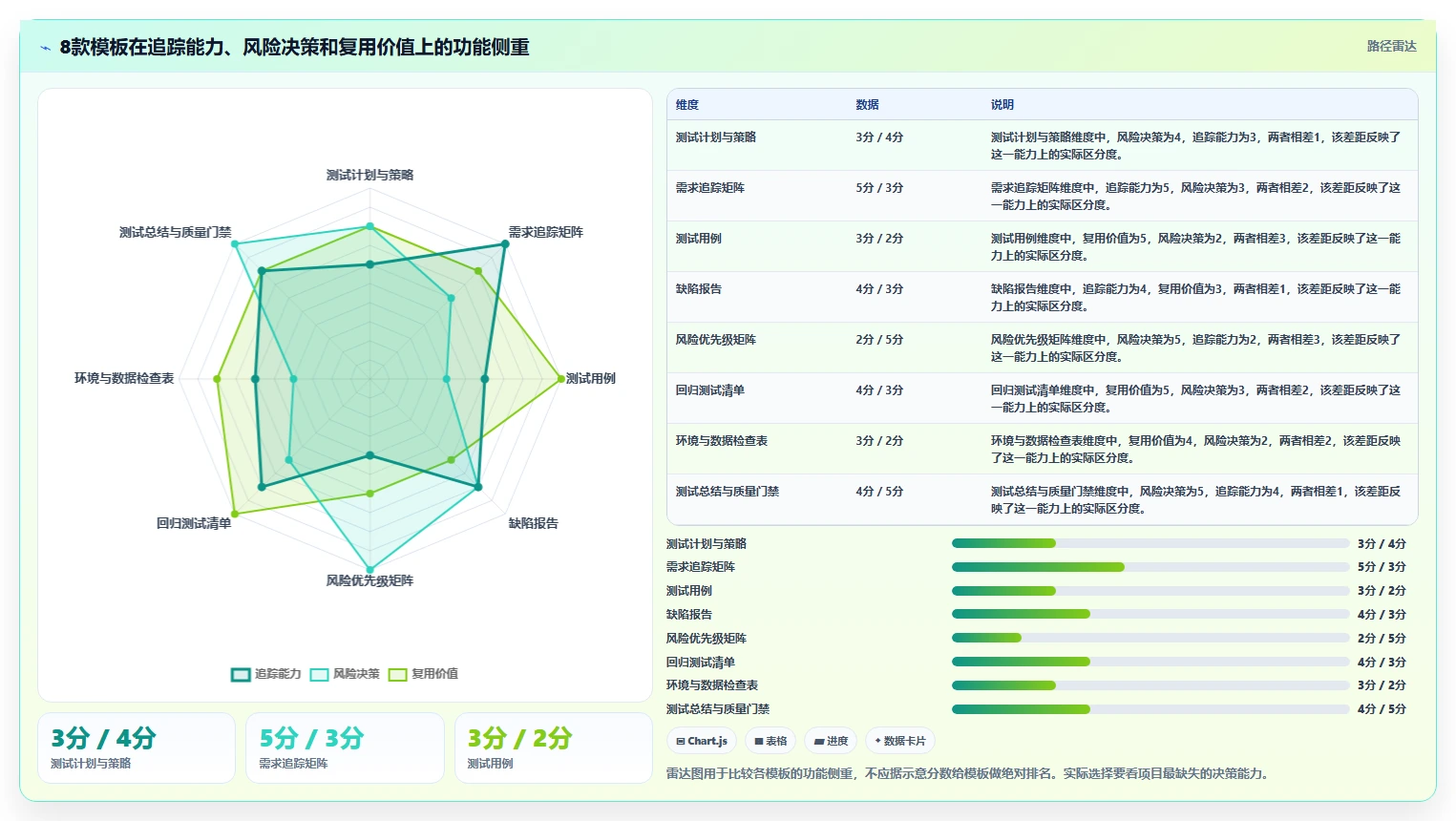The height and width of the screenshot is (821, 1456).
Task: Click the page title 8款模板在追踪能力
Action: 295,48
